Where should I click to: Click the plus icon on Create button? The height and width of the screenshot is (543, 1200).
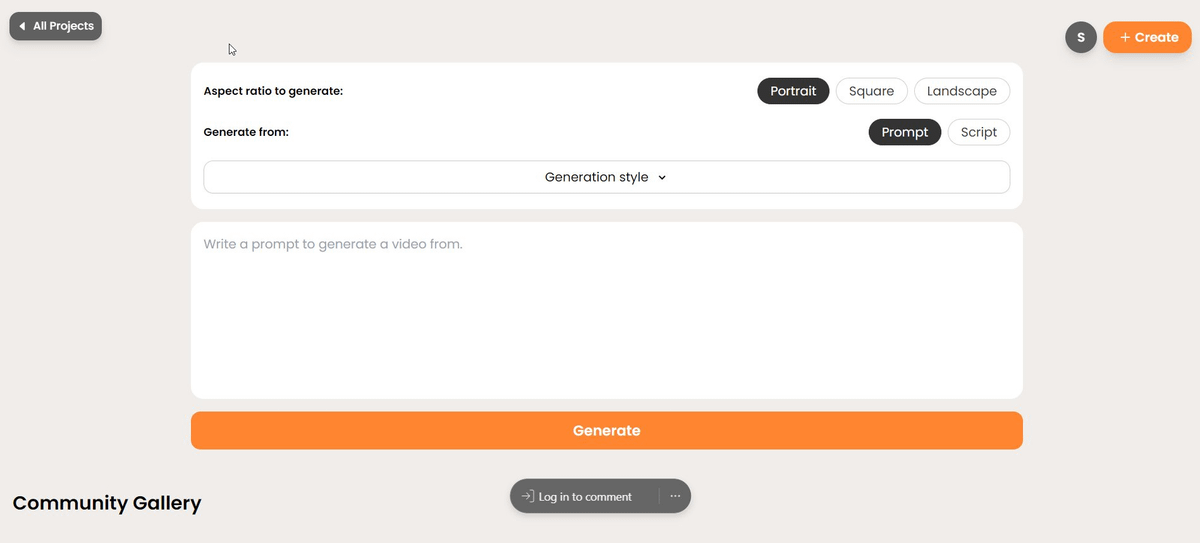1125,37
